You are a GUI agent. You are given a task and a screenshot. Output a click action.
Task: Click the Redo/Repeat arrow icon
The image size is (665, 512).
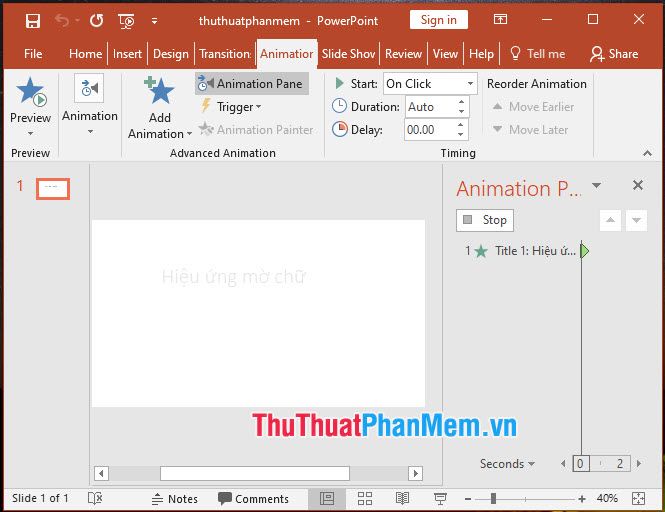(97, 20)
